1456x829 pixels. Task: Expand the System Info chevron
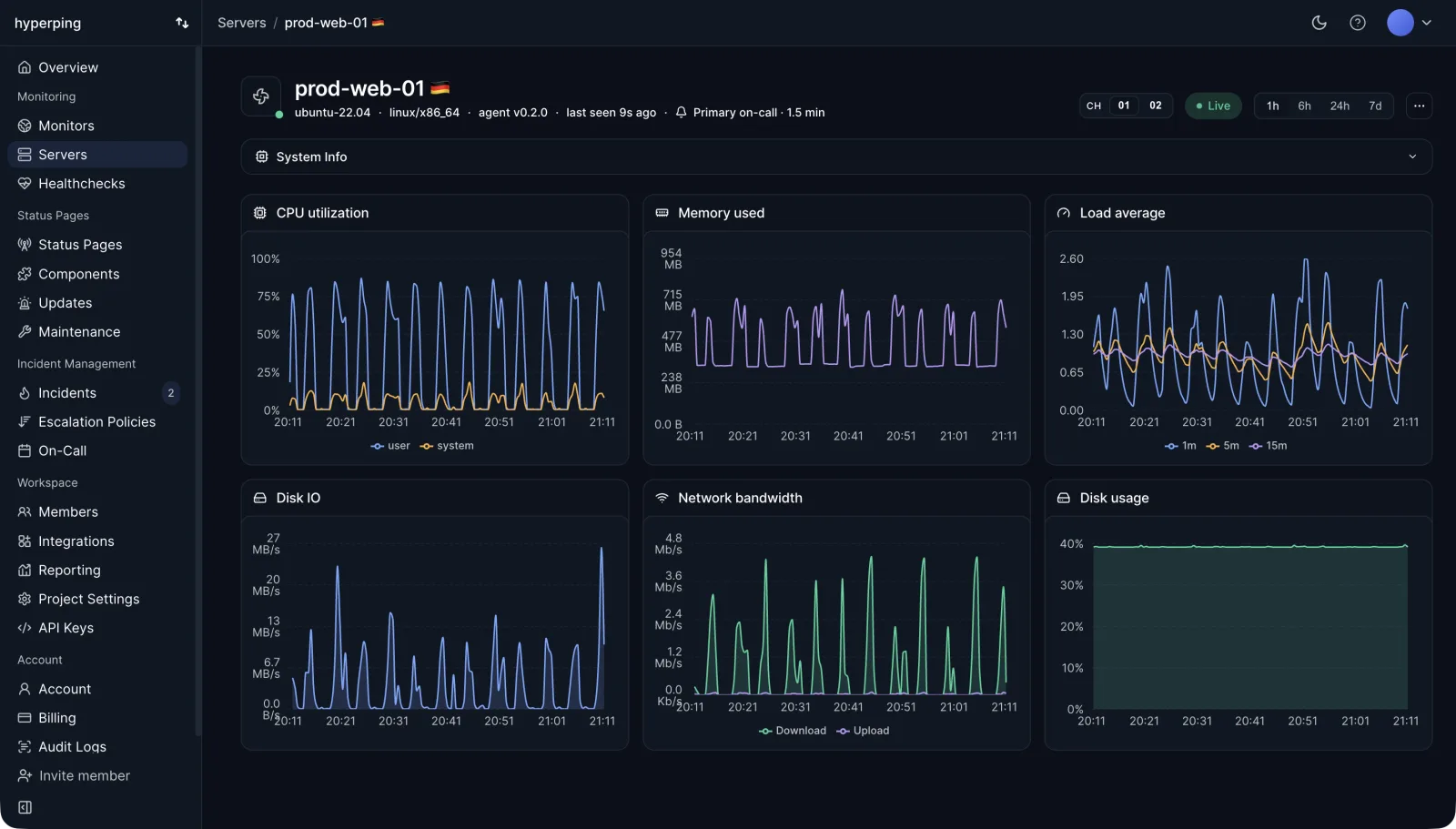pos(1412,157)
